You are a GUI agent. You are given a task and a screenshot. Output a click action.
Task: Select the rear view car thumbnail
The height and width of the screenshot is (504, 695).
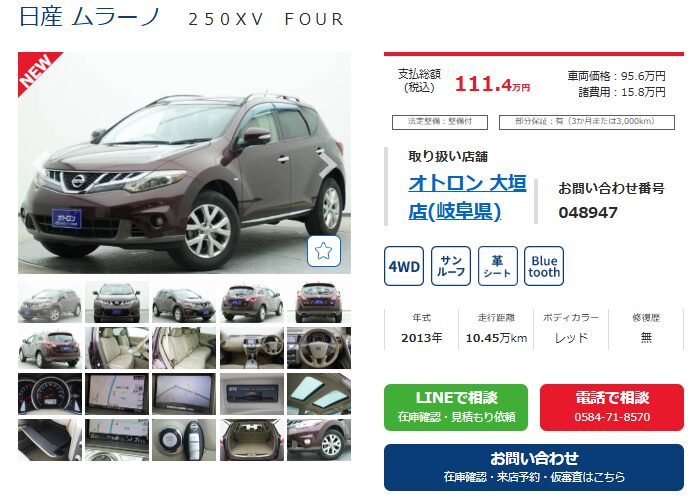(319, 302)
